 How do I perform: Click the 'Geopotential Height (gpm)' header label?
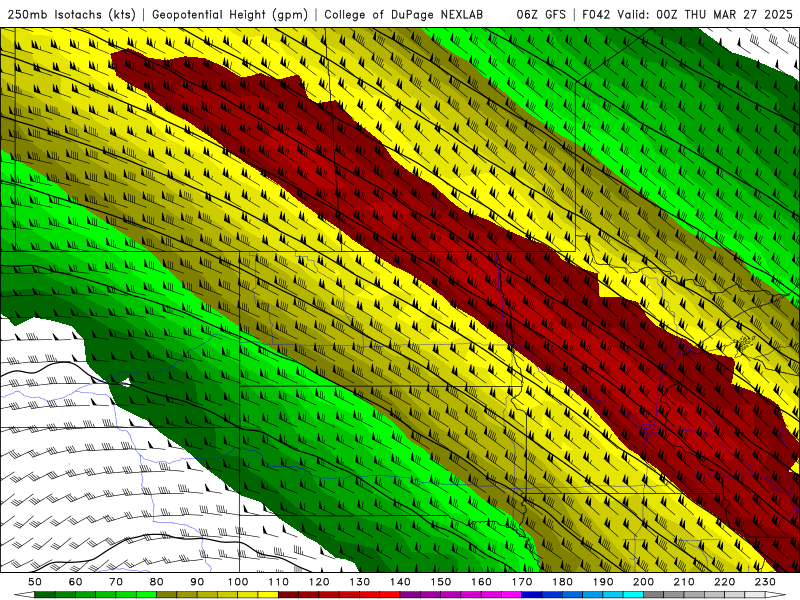(230, 15)
